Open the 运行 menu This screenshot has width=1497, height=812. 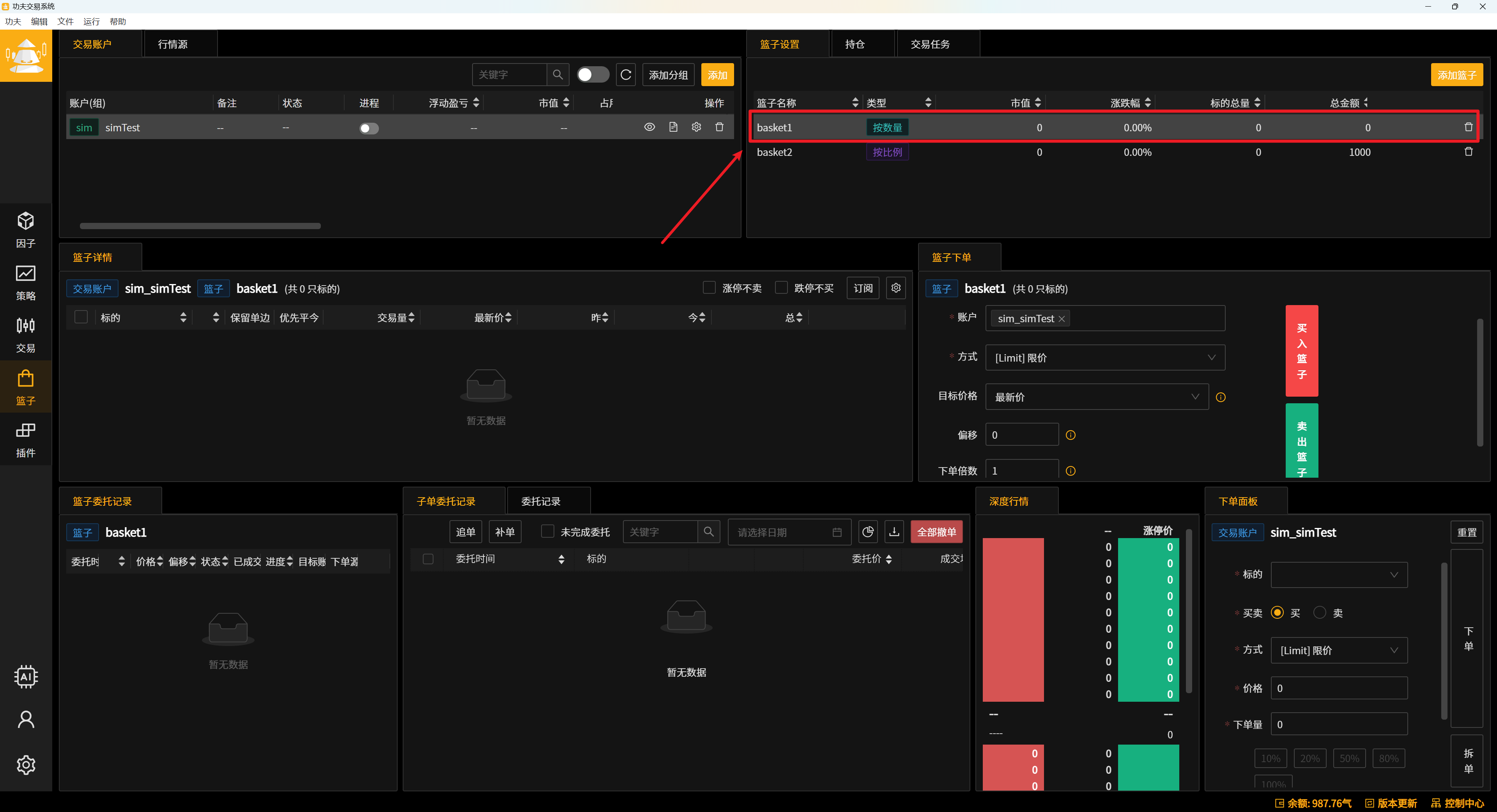tap(91, 21)
